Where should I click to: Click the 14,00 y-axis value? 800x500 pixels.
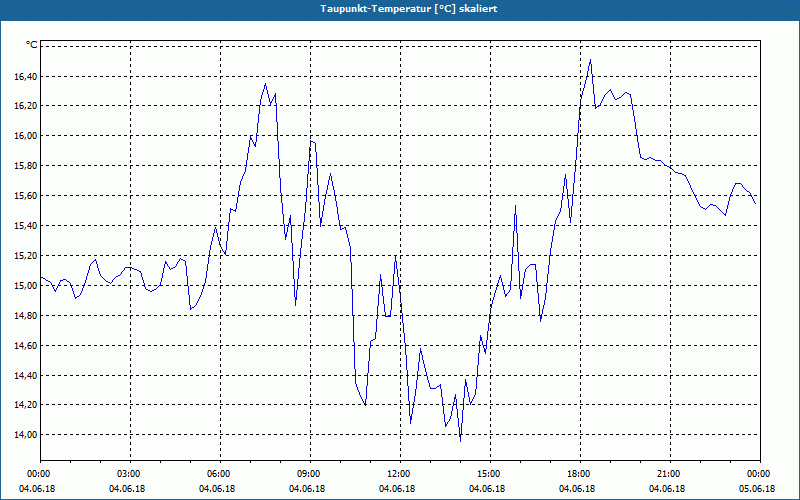point(24,435)
